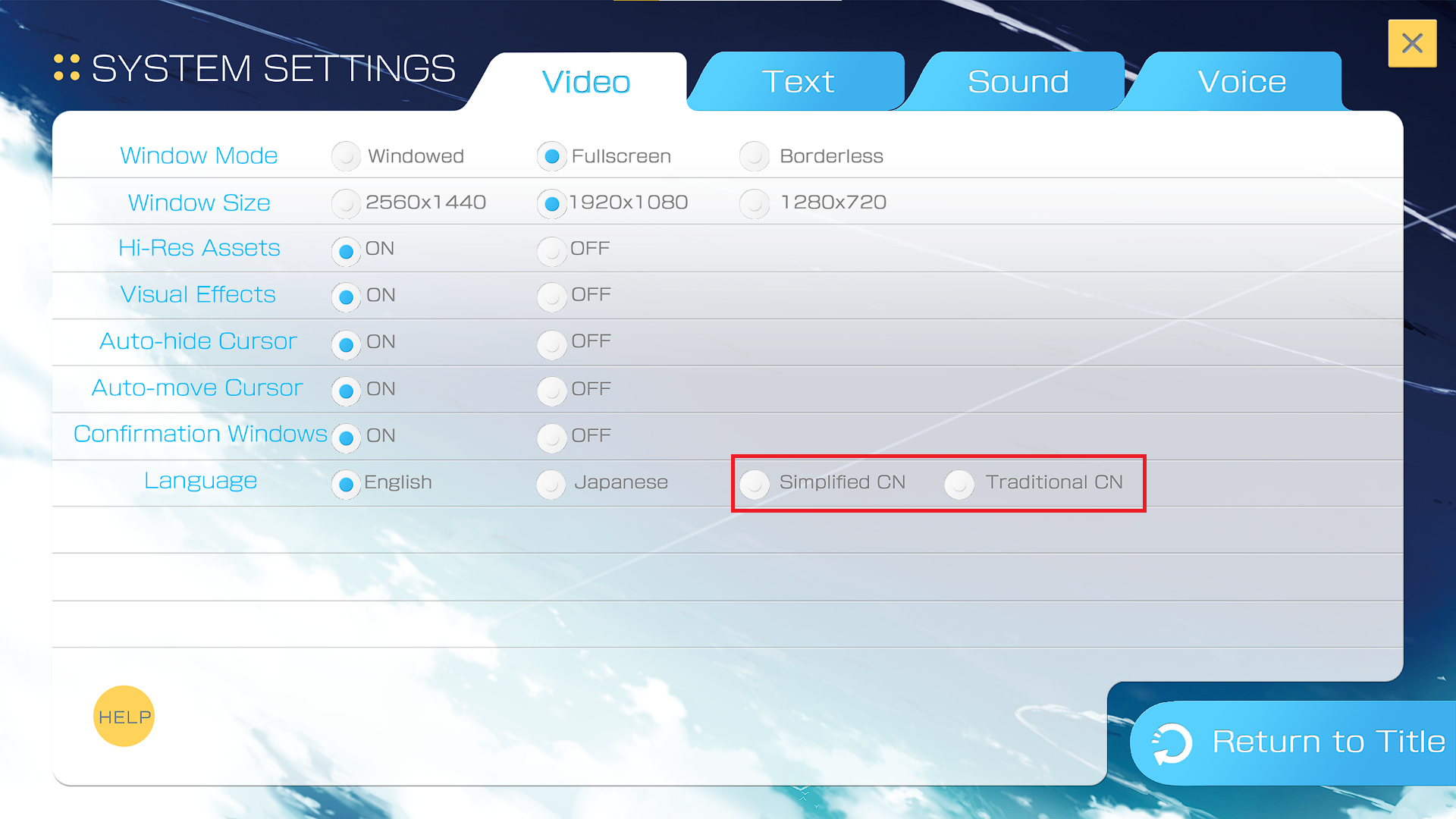
Task: Select 1280x720 window size
Action: pos(755,203)
